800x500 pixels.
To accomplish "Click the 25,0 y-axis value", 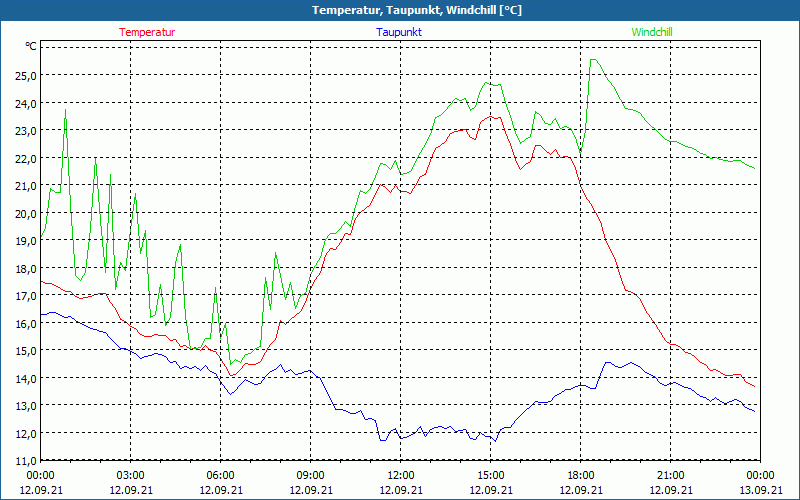I will (26, 76).
